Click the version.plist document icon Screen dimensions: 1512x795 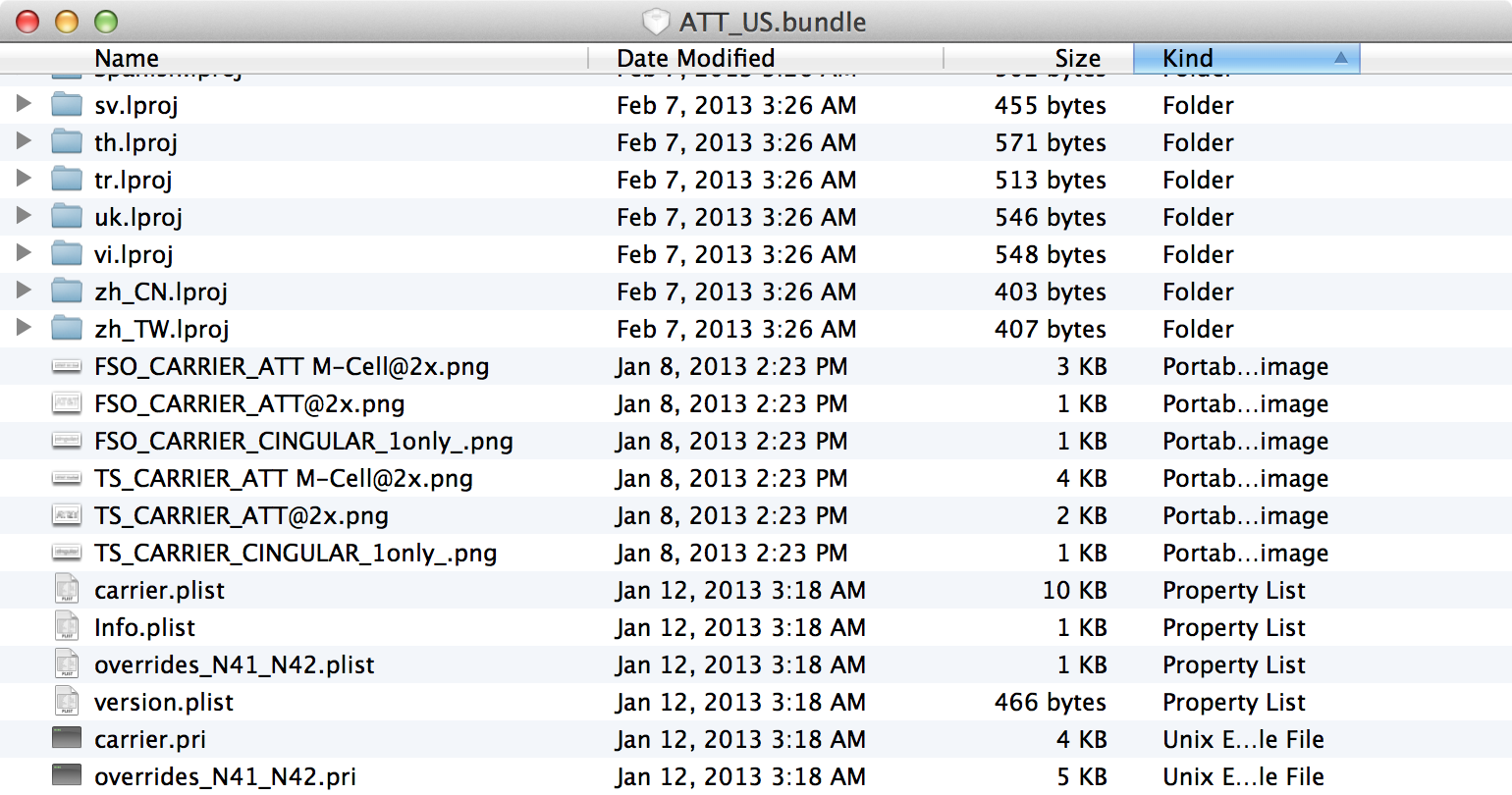(67, 701)
